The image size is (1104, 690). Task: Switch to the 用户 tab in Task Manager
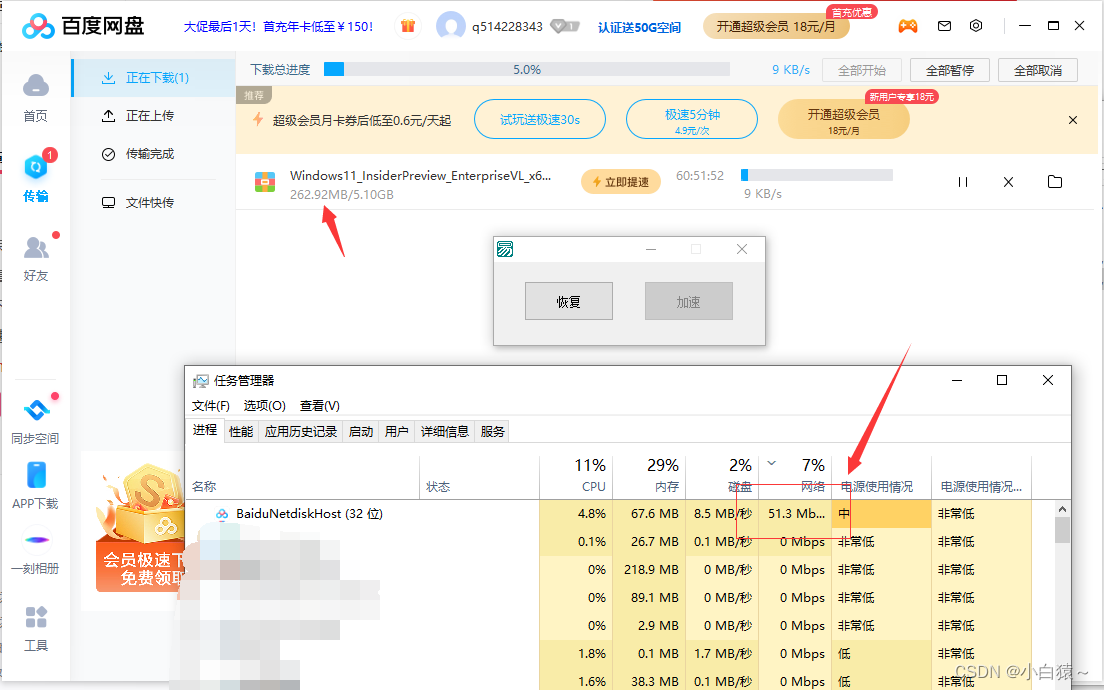396,432
